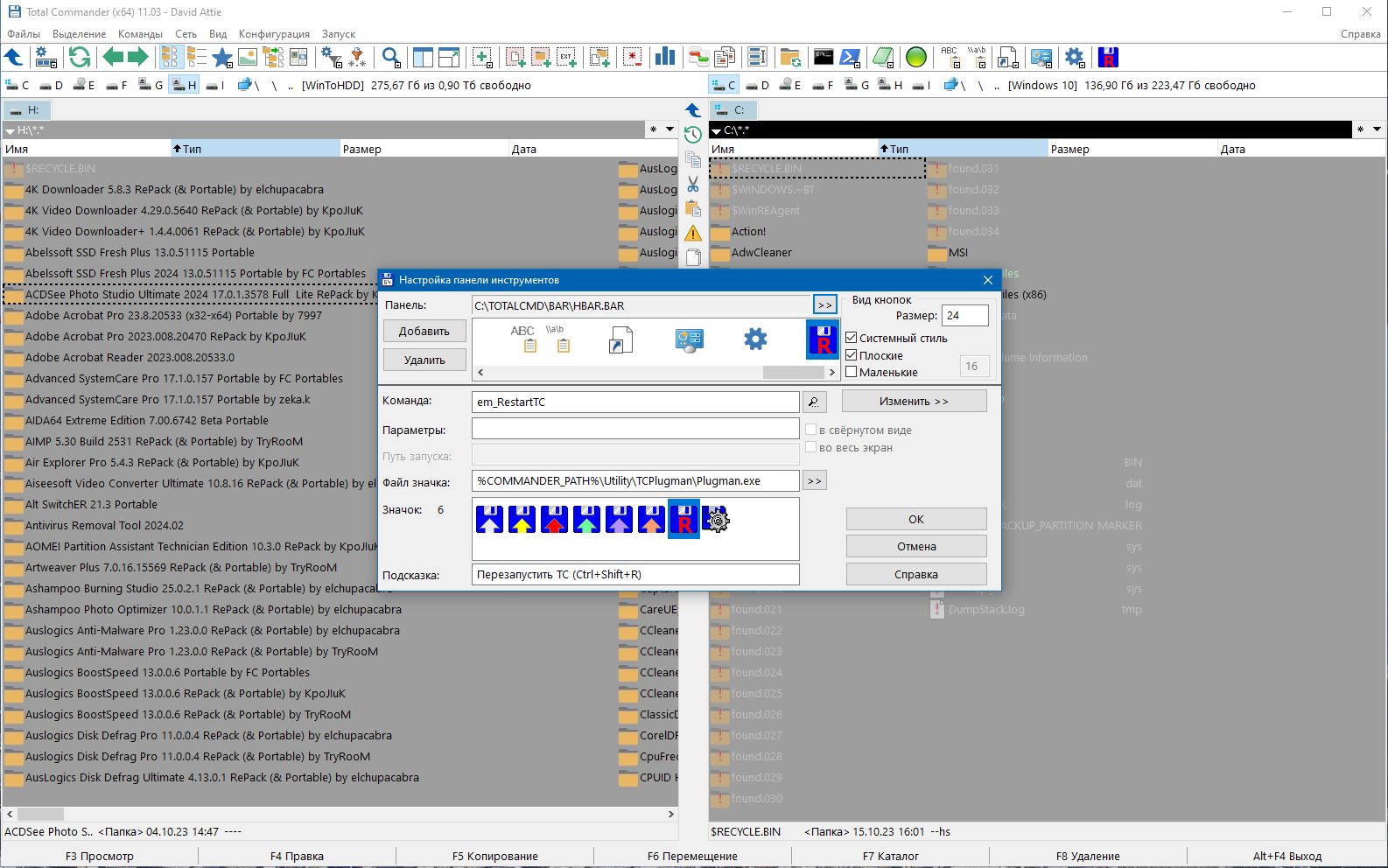Click the 'Отмена' button
The height and width of the screenshot is (868, 1388).
tap(915, 547)
